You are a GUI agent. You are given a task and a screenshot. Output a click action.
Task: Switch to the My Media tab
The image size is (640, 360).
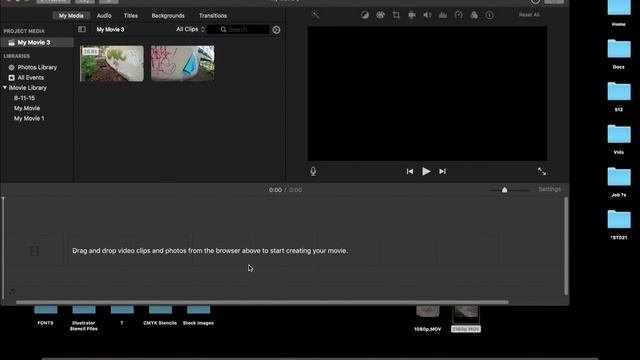[71, 16]
